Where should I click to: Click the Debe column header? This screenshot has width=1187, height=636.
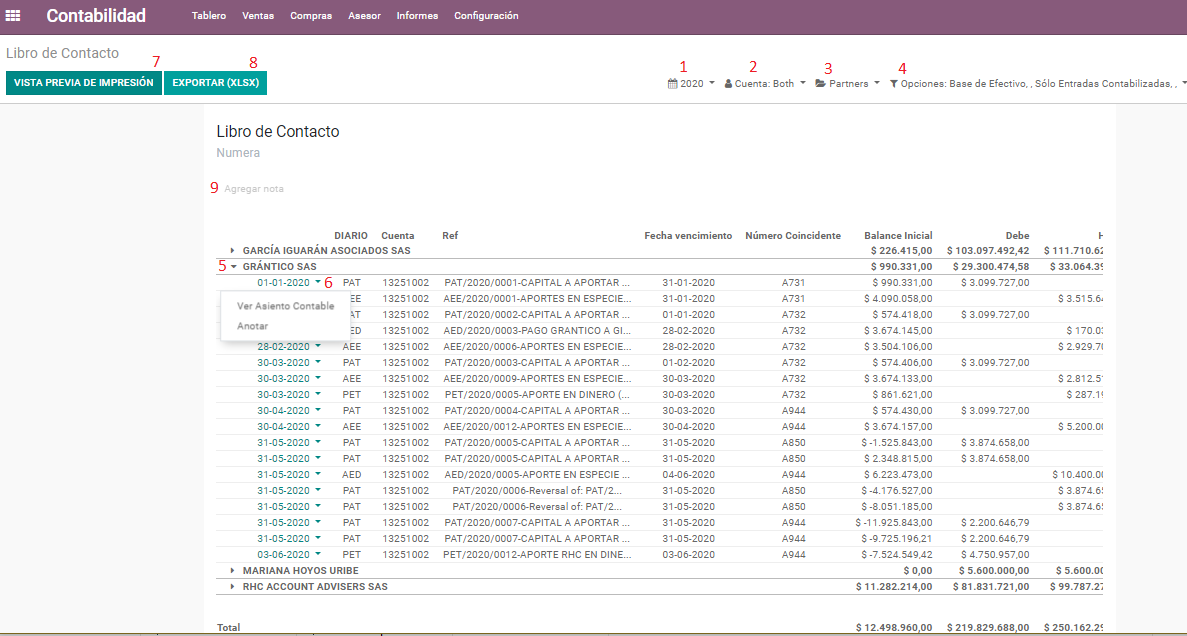[1017, 235]
